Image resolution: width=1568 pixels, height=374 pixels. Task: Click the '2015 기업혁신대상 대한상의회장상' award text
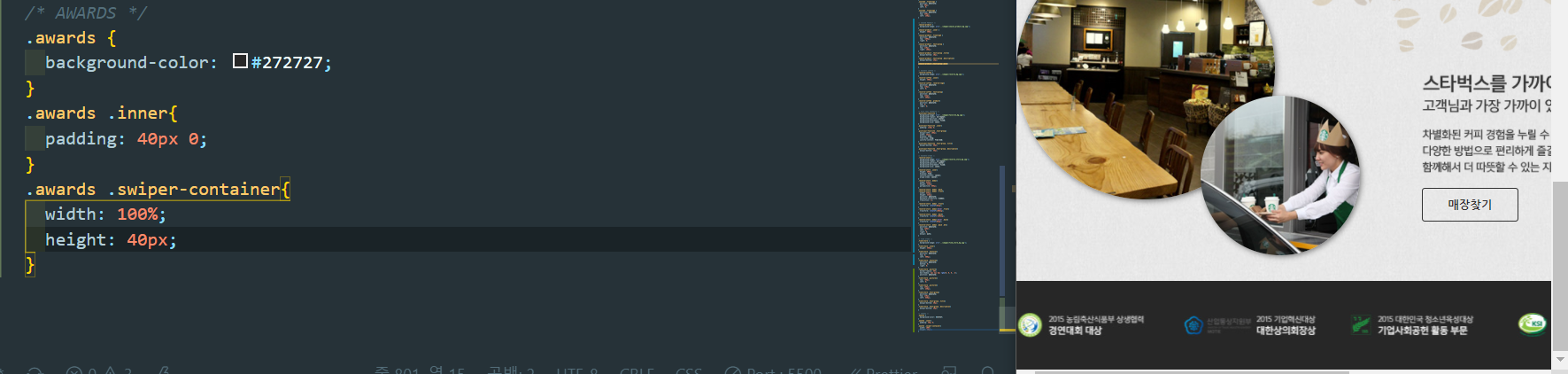coord(1286,325)
